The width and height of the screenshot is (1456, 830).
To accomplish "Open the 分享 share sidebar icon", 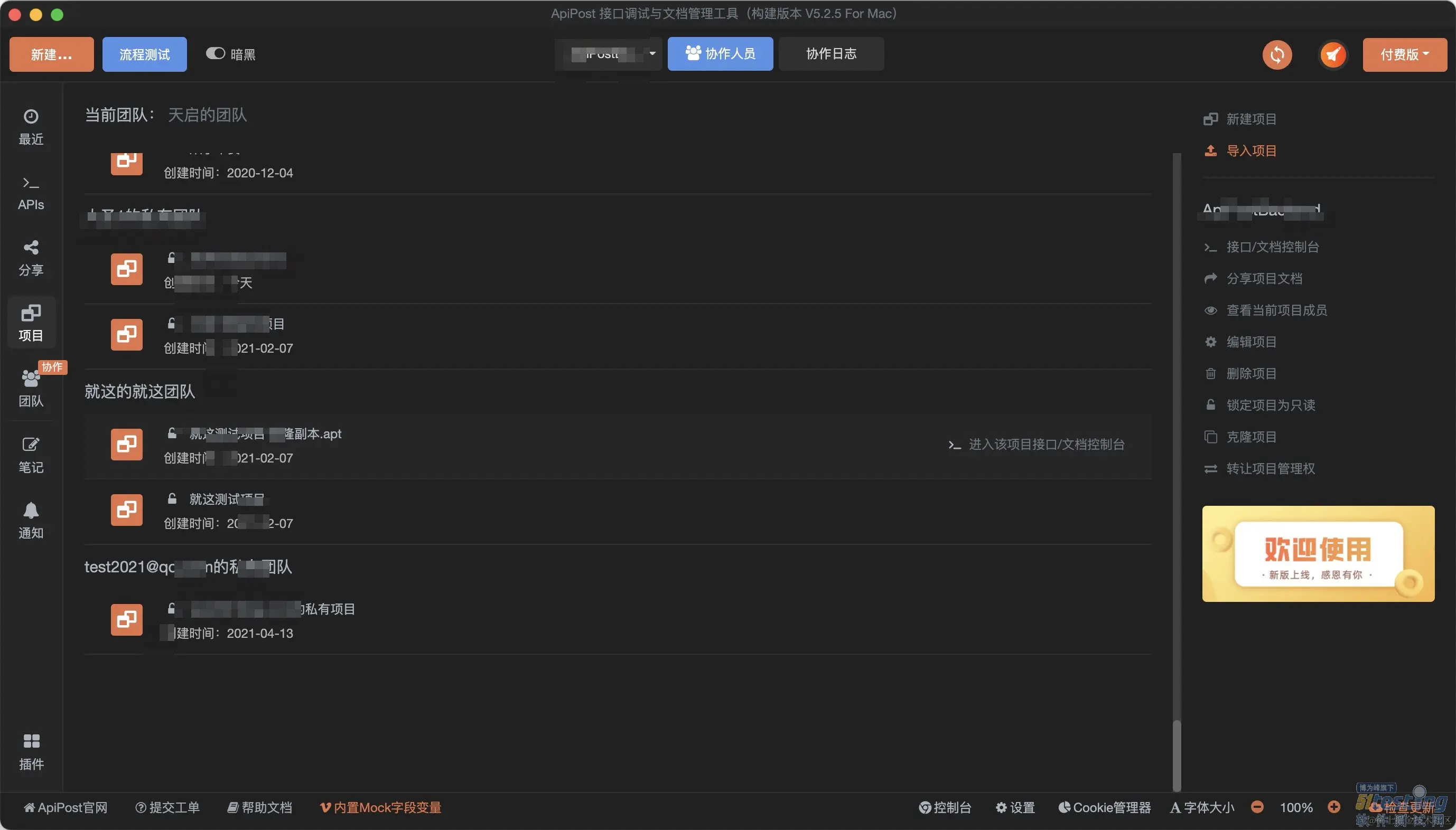I will [x=31, y=258].
